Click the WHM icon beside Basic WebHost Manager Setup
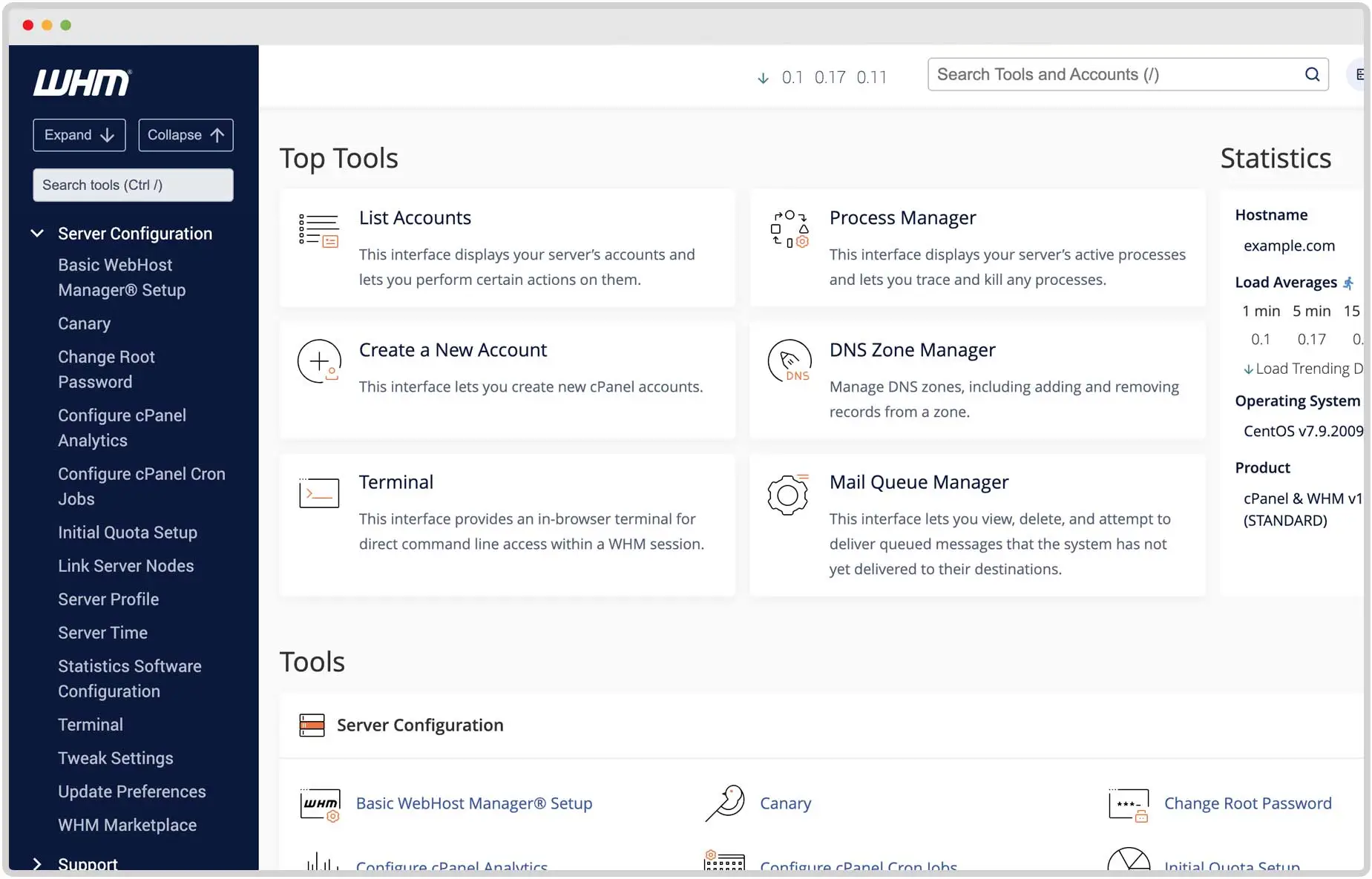Image resolution: width=1372 pixels, height=879 pixels. tap(318, 803)
